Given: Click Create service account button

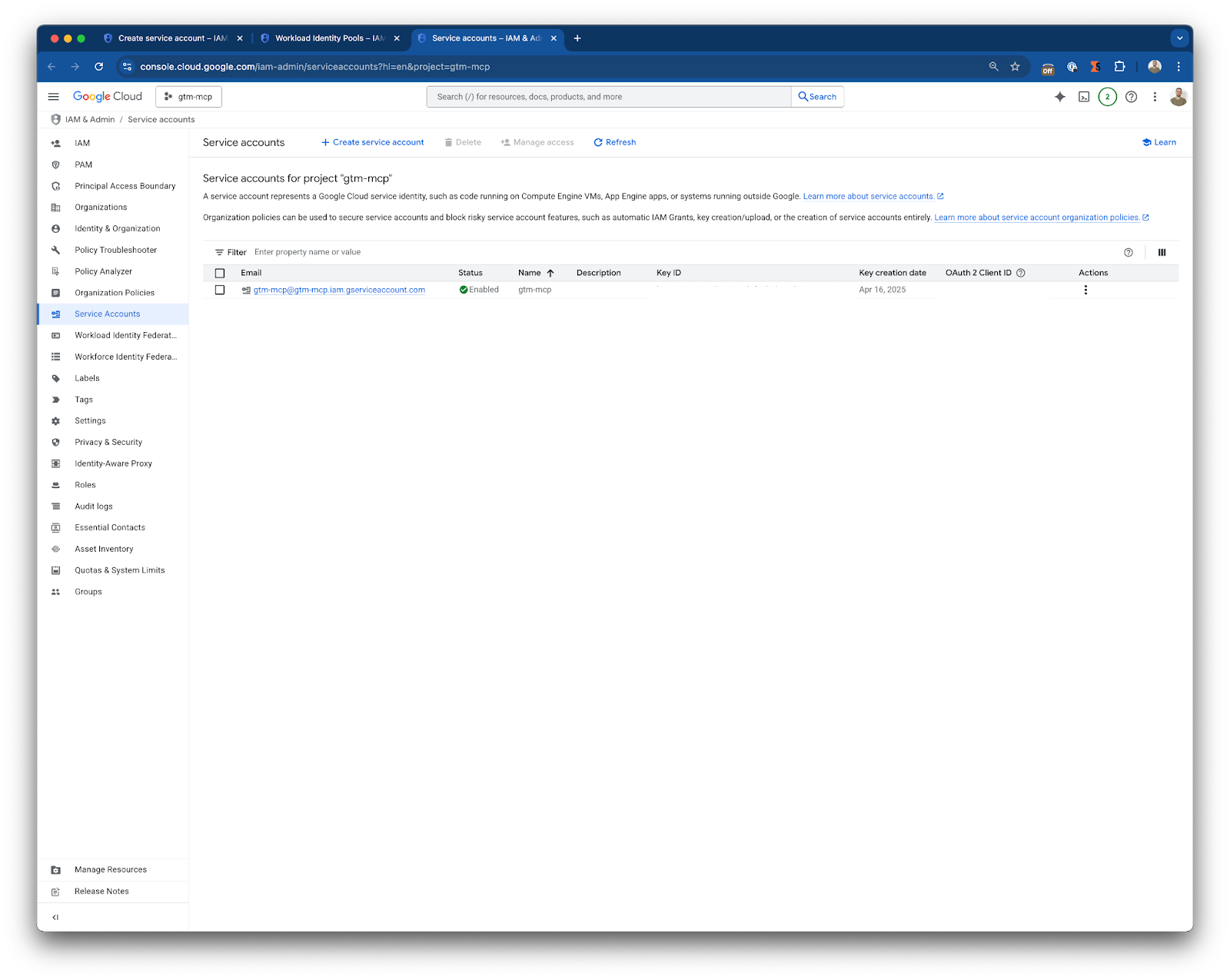Looking at the screenshot, I should tap(373, 142).
